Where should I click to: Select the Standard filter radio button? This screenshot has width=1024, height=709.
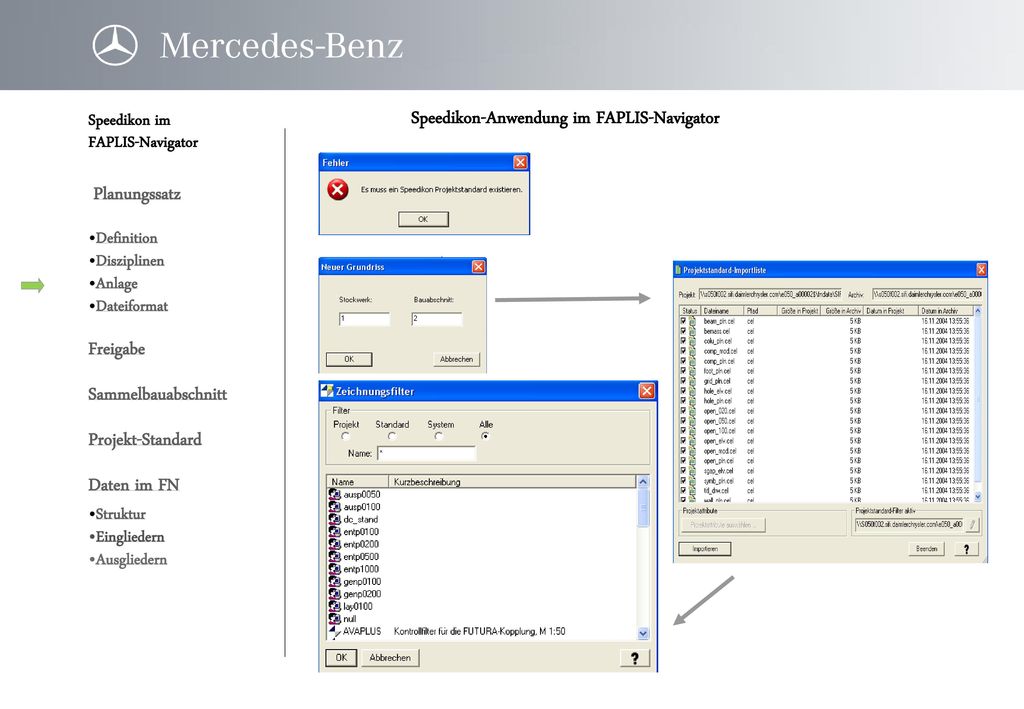point(392,436)
